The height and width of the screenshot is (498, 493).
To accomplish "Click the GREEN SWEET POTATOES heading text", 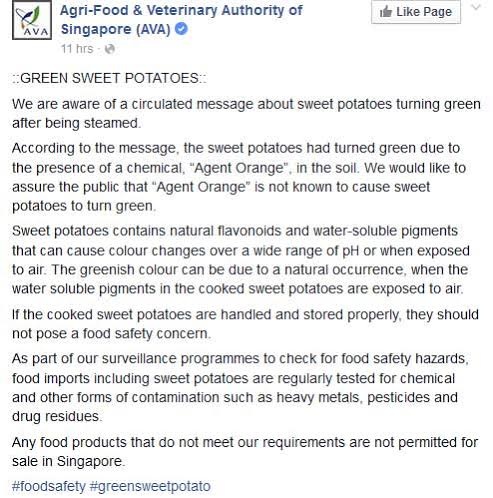I will click(109, 78).
